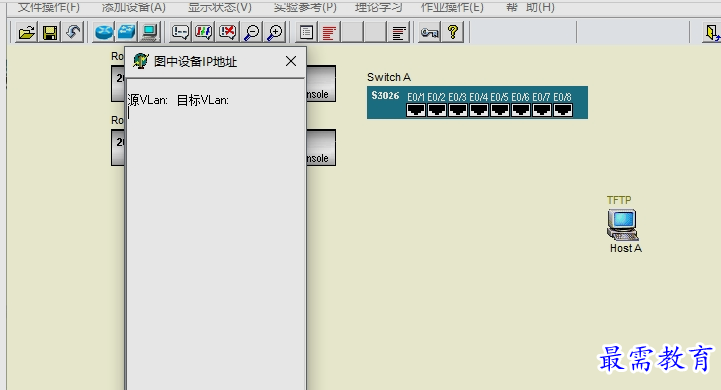The image size is (721, 390).
Task: Click the document list toolbar icon
Action: click(x=306, y=33)
